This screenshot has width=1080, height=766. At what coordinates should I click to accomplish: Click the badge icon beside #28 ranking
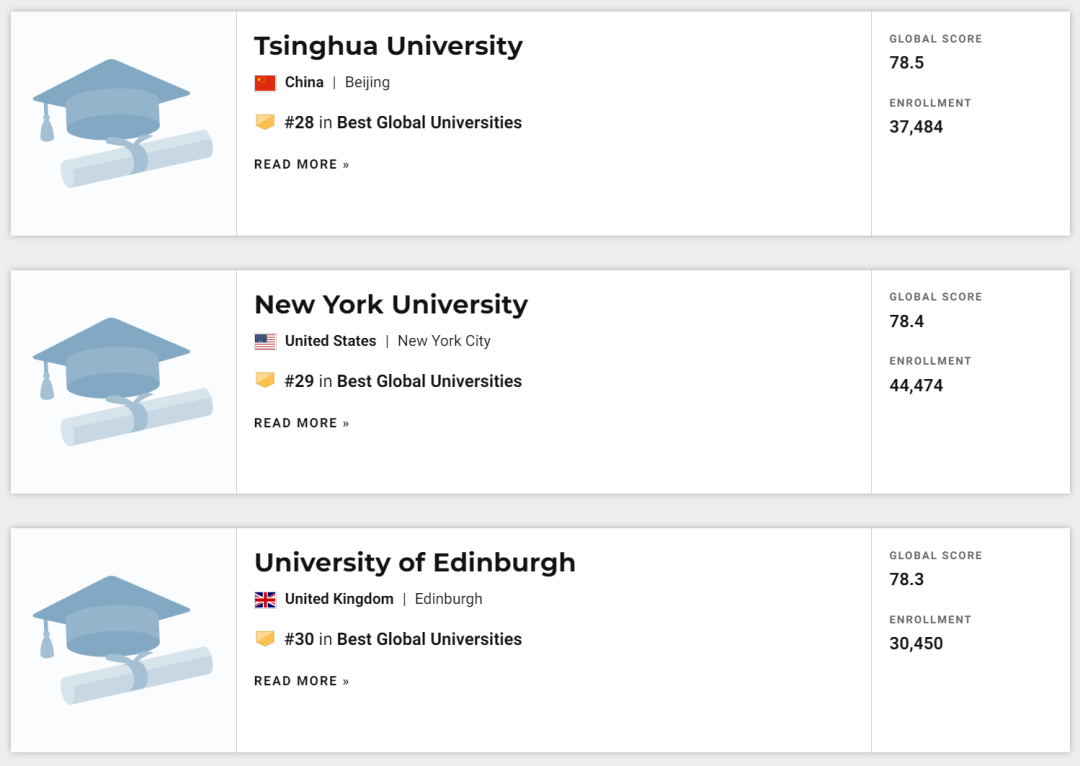[265, 122]
